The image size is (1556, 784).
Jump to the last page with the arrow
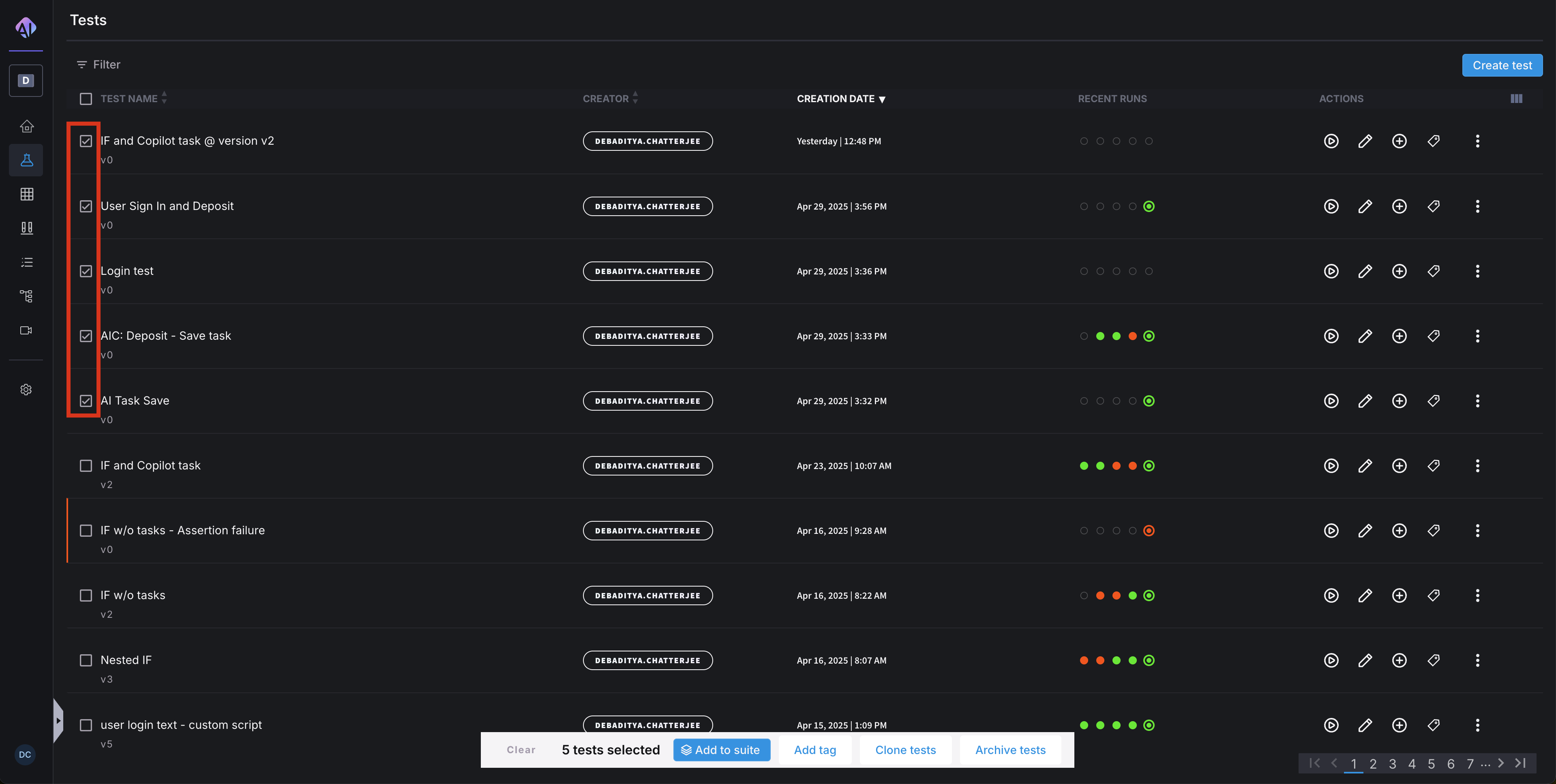(1521, 763)
